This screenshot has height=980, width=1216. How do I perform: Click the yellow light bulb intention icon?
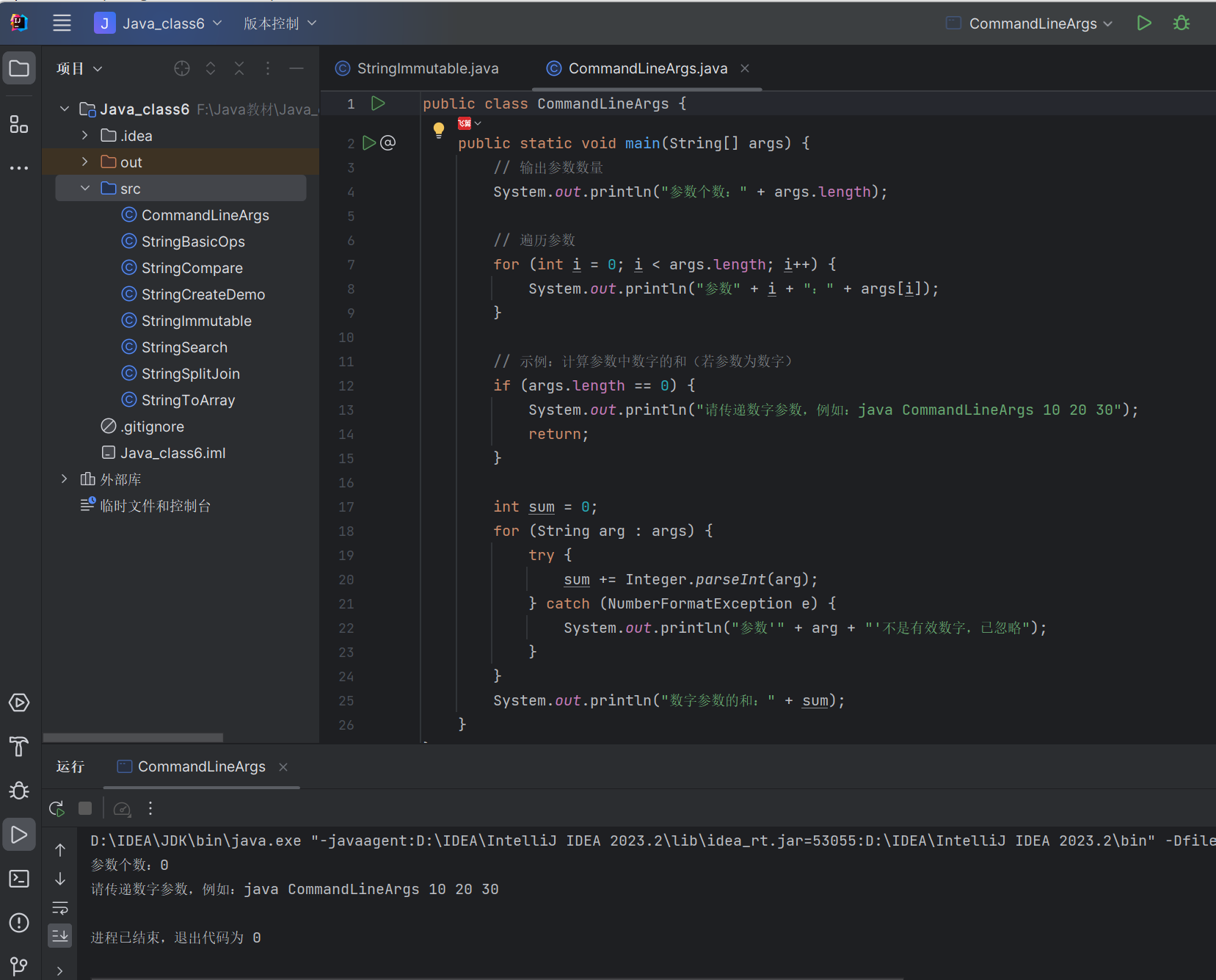(x=439, y=130)
